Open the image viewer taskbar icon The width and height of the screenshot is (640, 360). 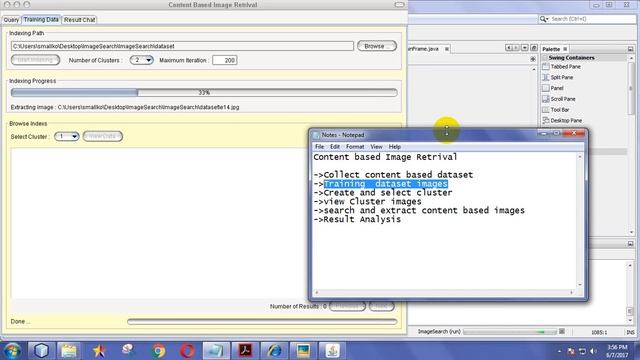[303, 351]
